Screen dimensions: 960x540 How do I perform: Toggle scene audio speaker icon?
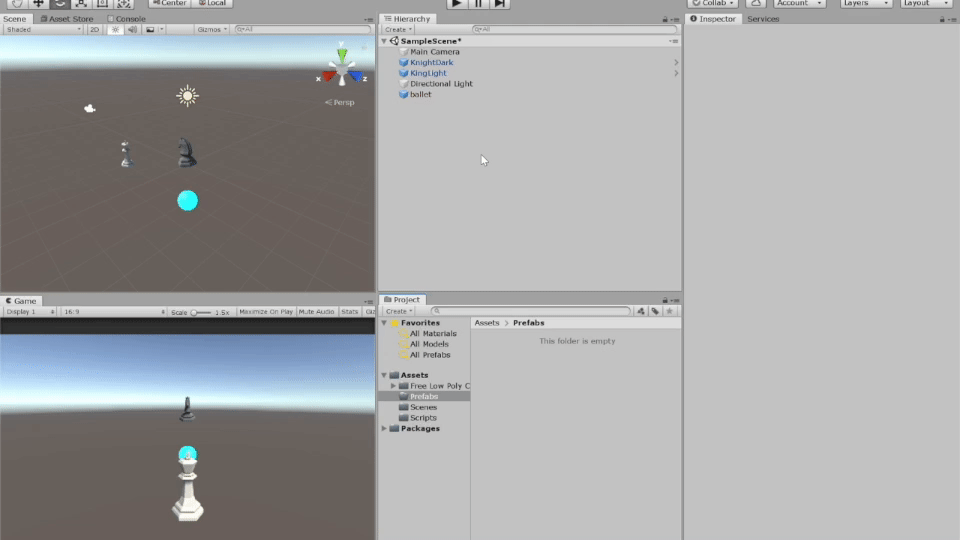(x=132, y=30)
